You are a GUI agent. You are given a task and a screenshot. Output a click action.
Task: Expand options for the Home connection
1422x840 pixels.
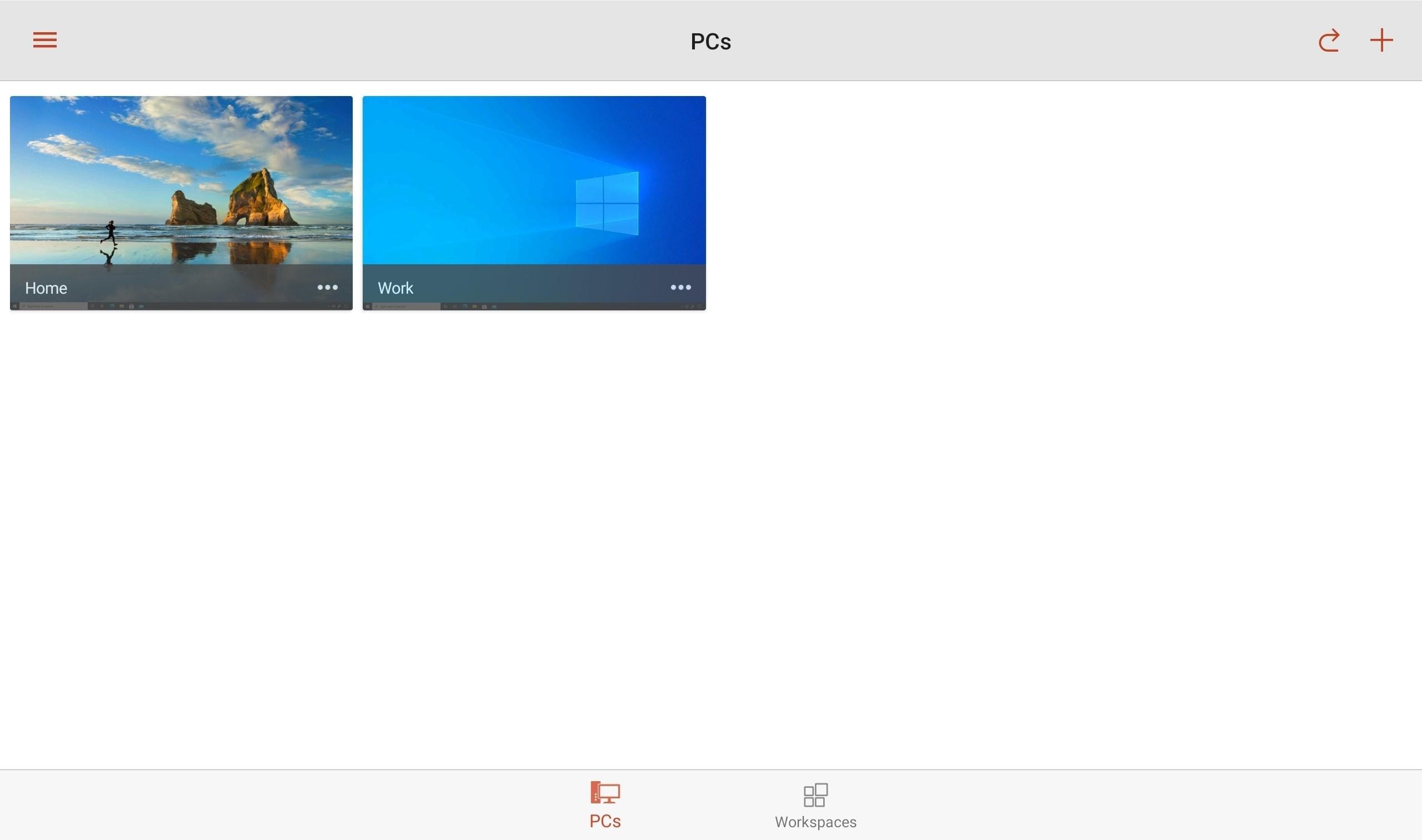tap(327, 288)
